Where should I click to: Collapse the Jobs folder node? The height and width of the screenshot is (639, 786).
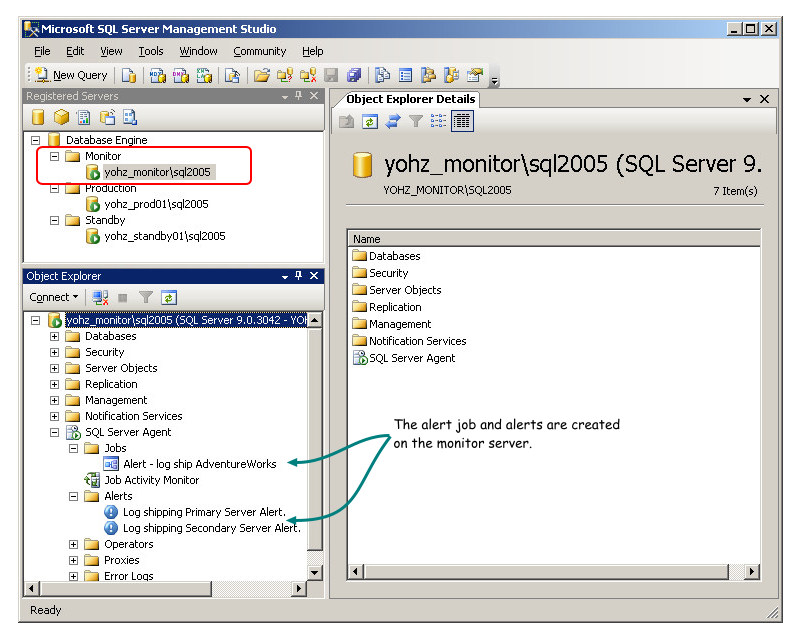click(73, 449)
